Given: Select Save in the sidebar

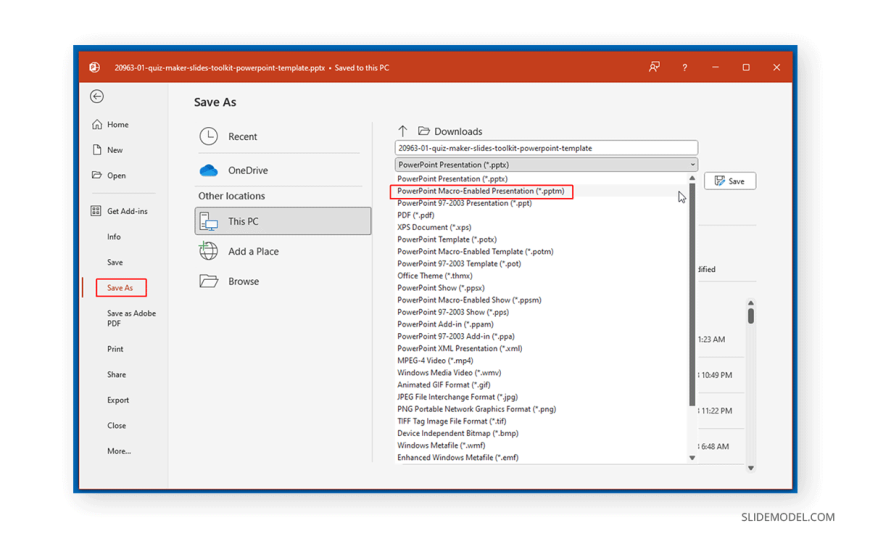Looking at the screenshot, I should (115, 262).
